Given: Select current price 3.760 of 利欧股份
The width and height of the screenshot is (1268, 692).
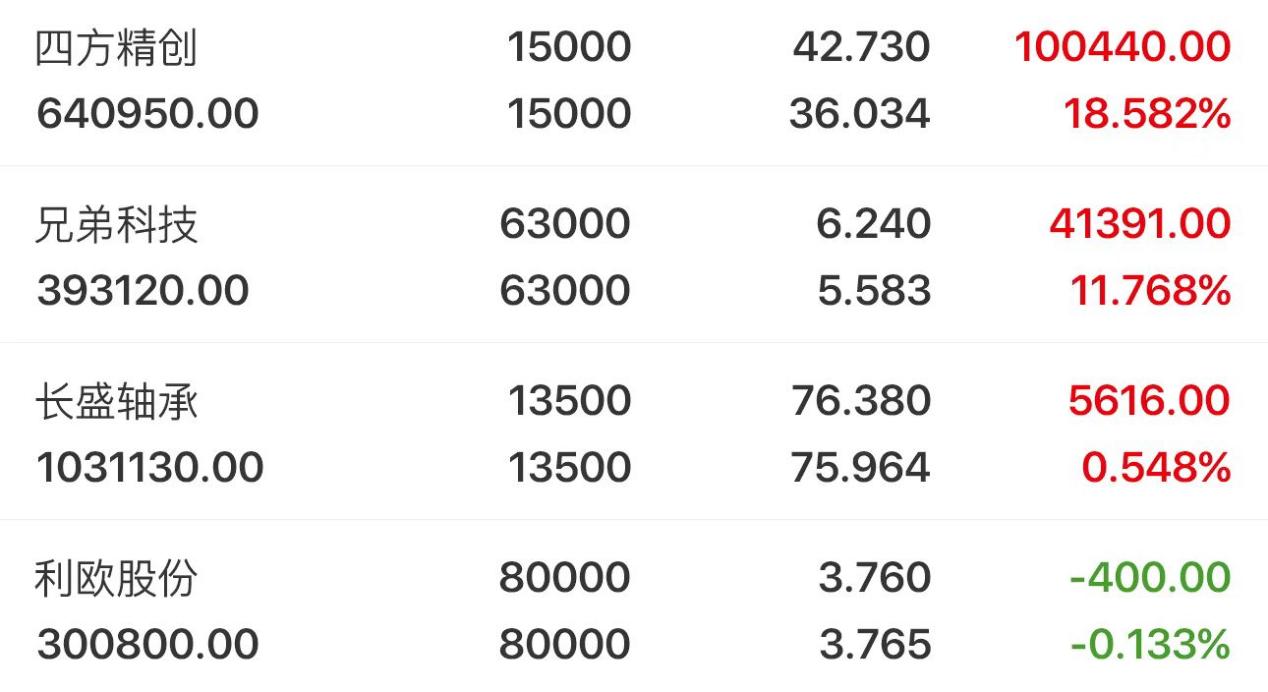Looking at the screenshot, I should pyautogui.click(x=874, y=578).
